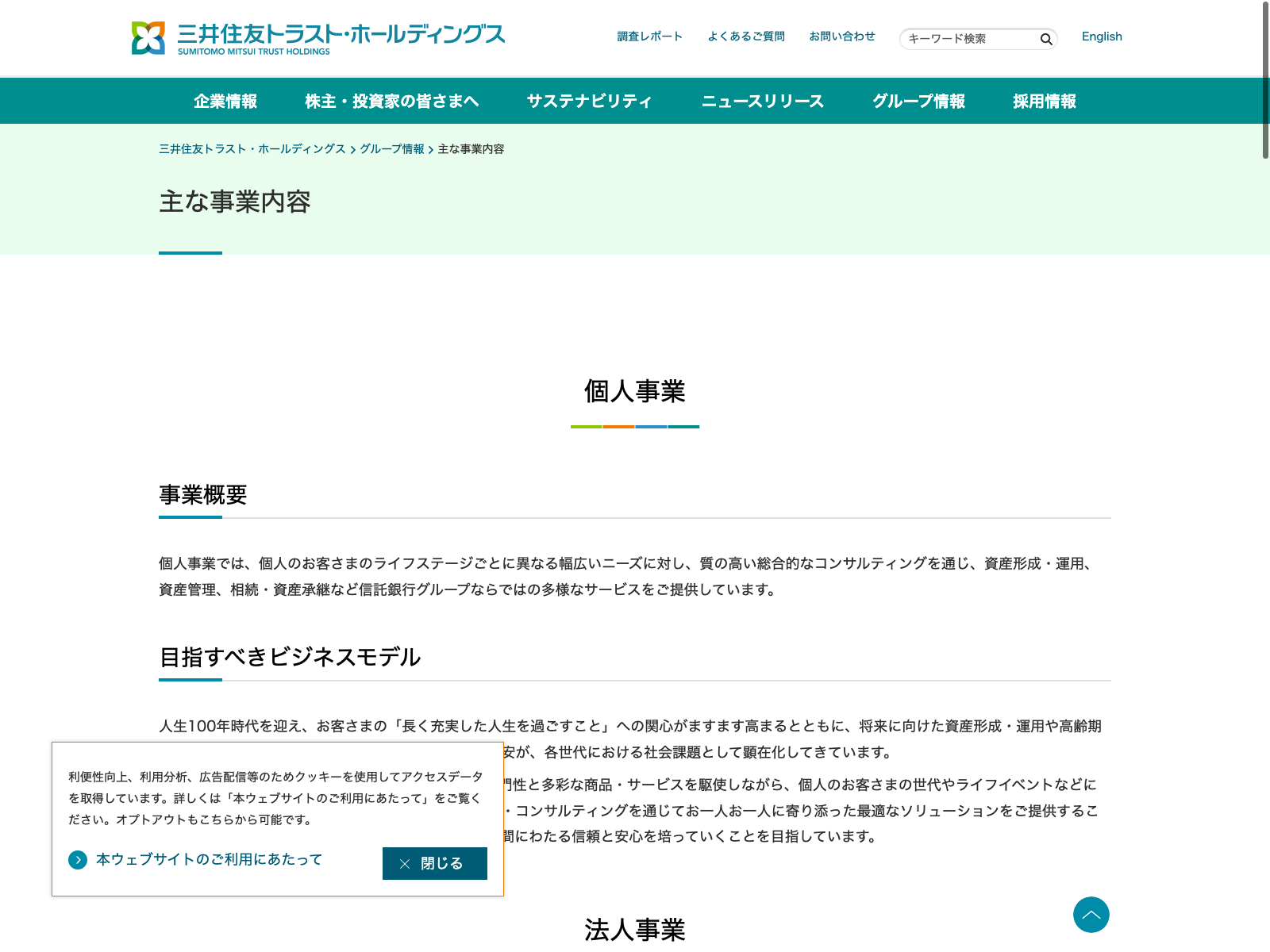Go to 採用情報 from navigation bar

click(1044, 102)
